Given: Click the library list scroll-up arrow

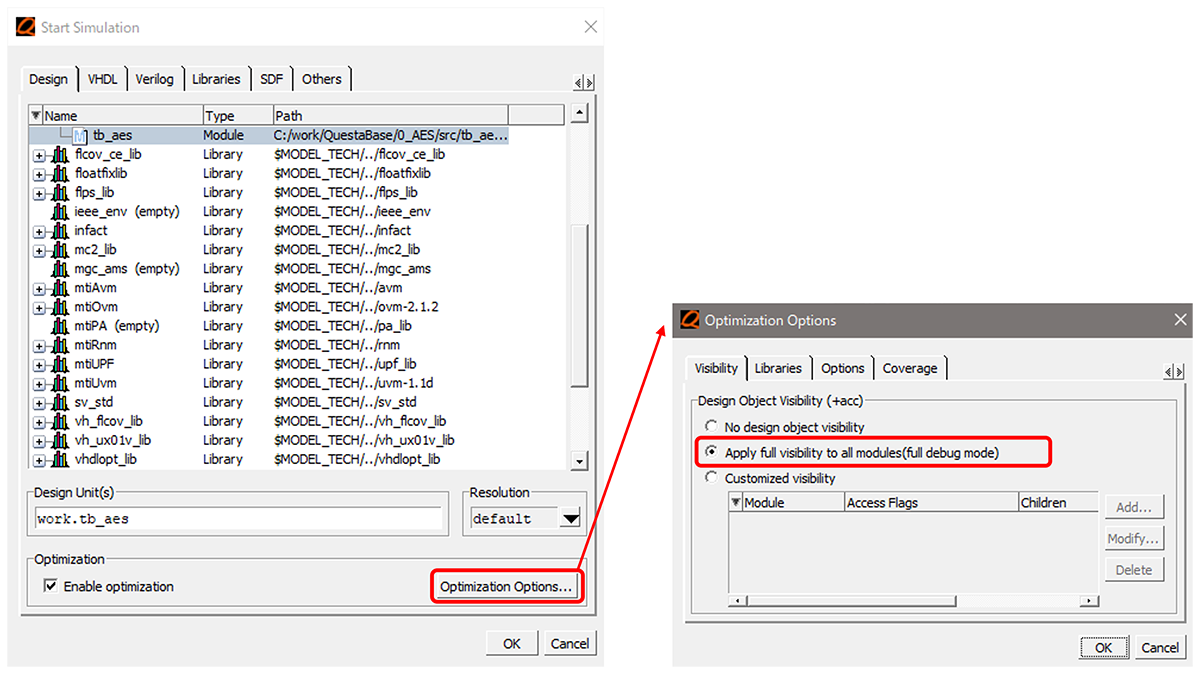Looking at the screenshot, I should click(579, 115).
